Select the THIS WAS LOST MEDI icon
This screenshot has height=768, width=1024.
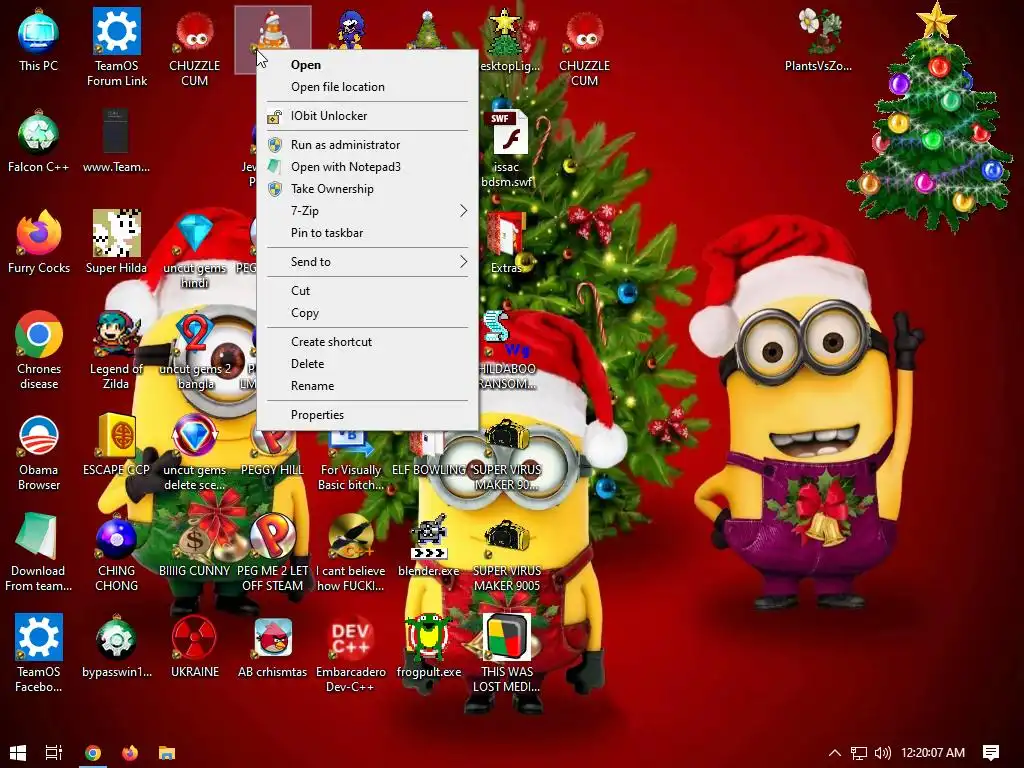[507, 653]
